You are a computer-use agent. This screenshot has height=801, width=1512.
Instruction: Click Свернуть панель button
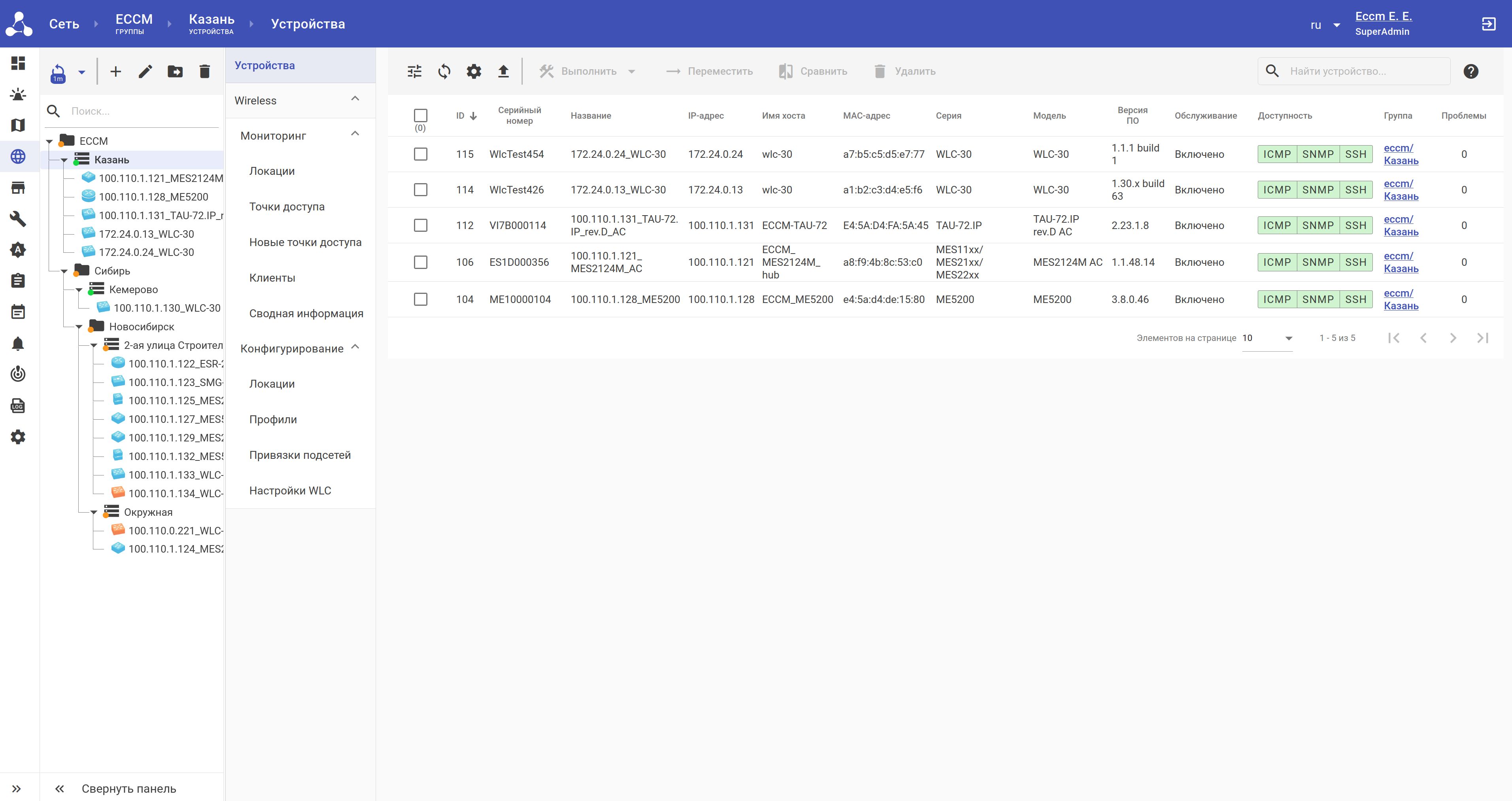click(129, 788)
